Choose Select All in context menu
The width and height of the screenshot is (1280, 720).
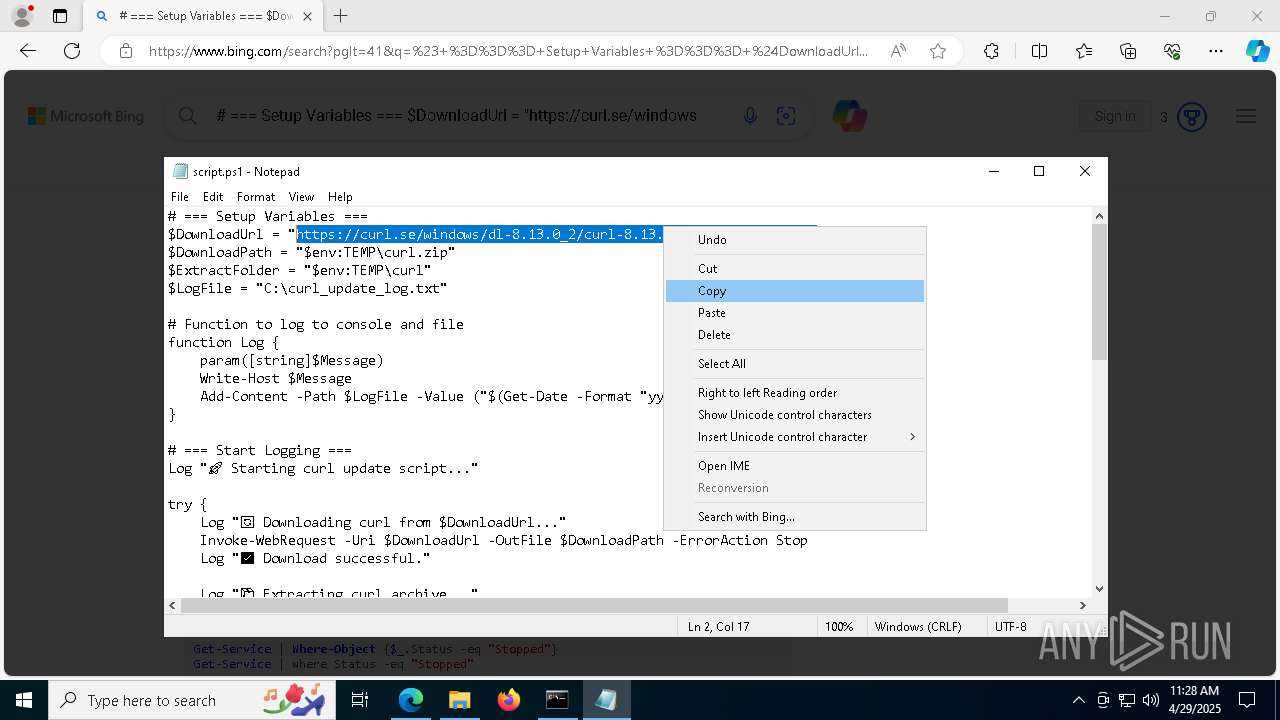795,364
